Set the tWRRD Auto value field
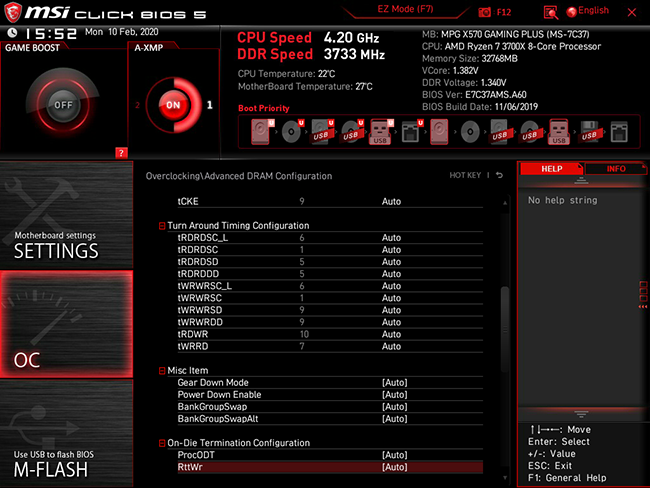The image size is (650, 488). [391, 346]
